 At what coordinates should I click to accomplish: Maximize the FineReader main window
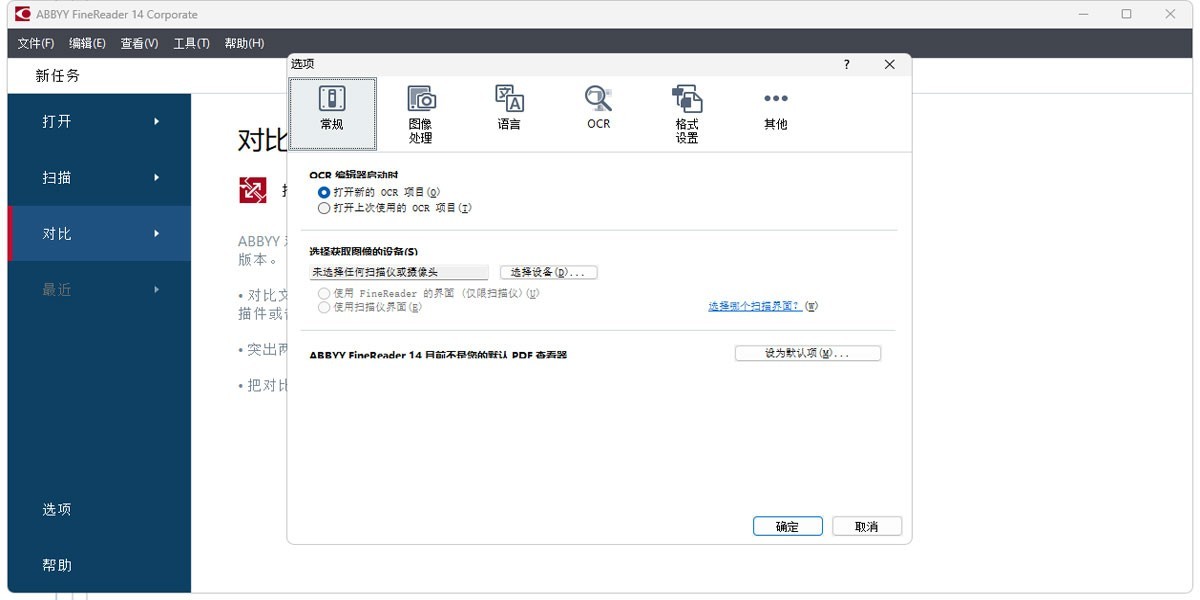click(1127, 14)
